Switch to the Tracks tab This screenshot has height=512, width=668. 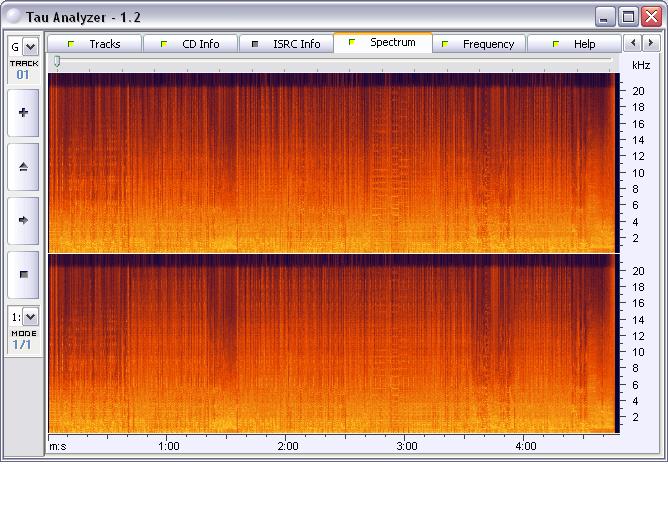(x=94, y=44)
